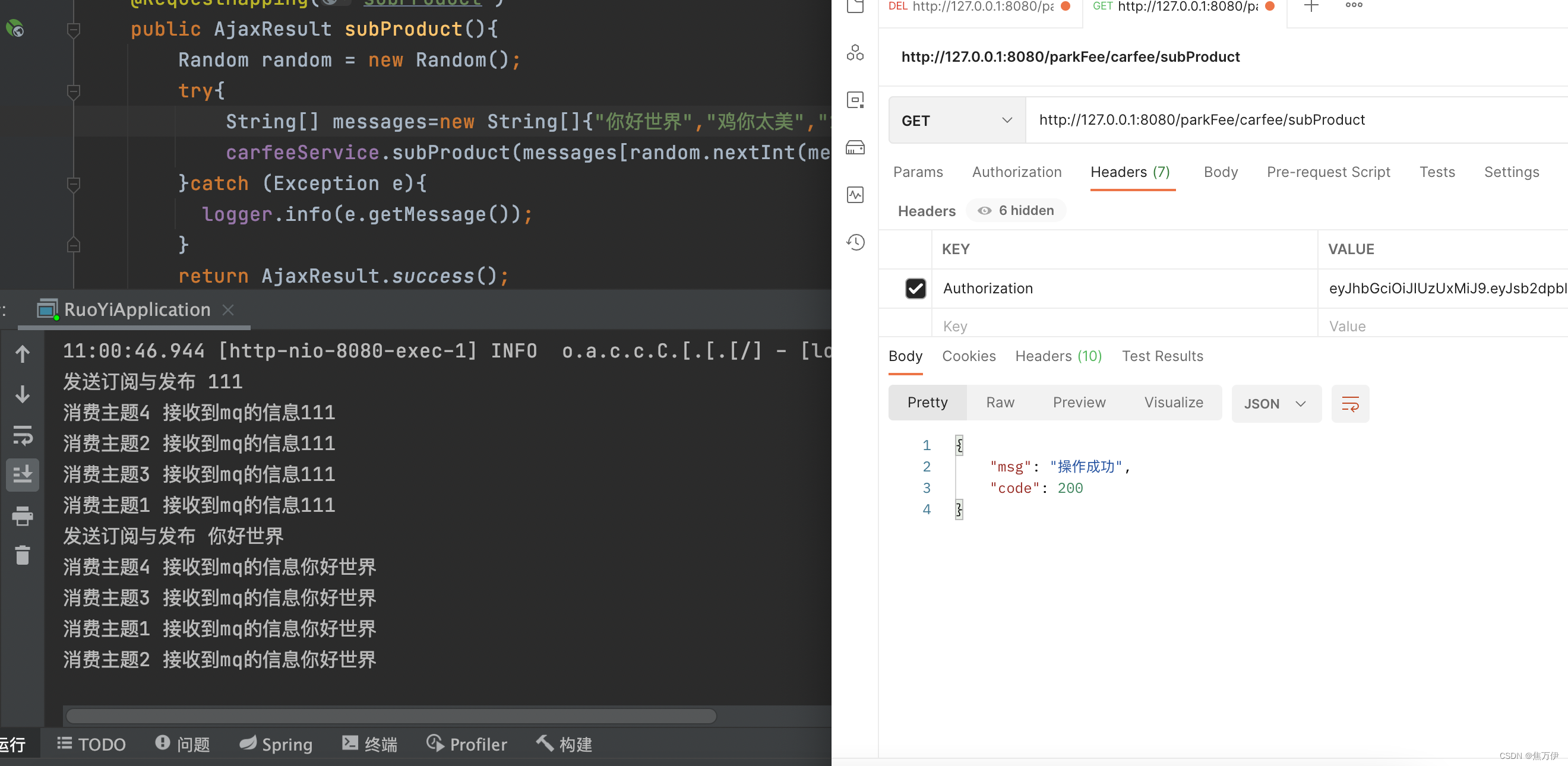Toggle soft-wrap icon in run console
1568x766 pixels.
pyautogui.click(x=23, y=435)
